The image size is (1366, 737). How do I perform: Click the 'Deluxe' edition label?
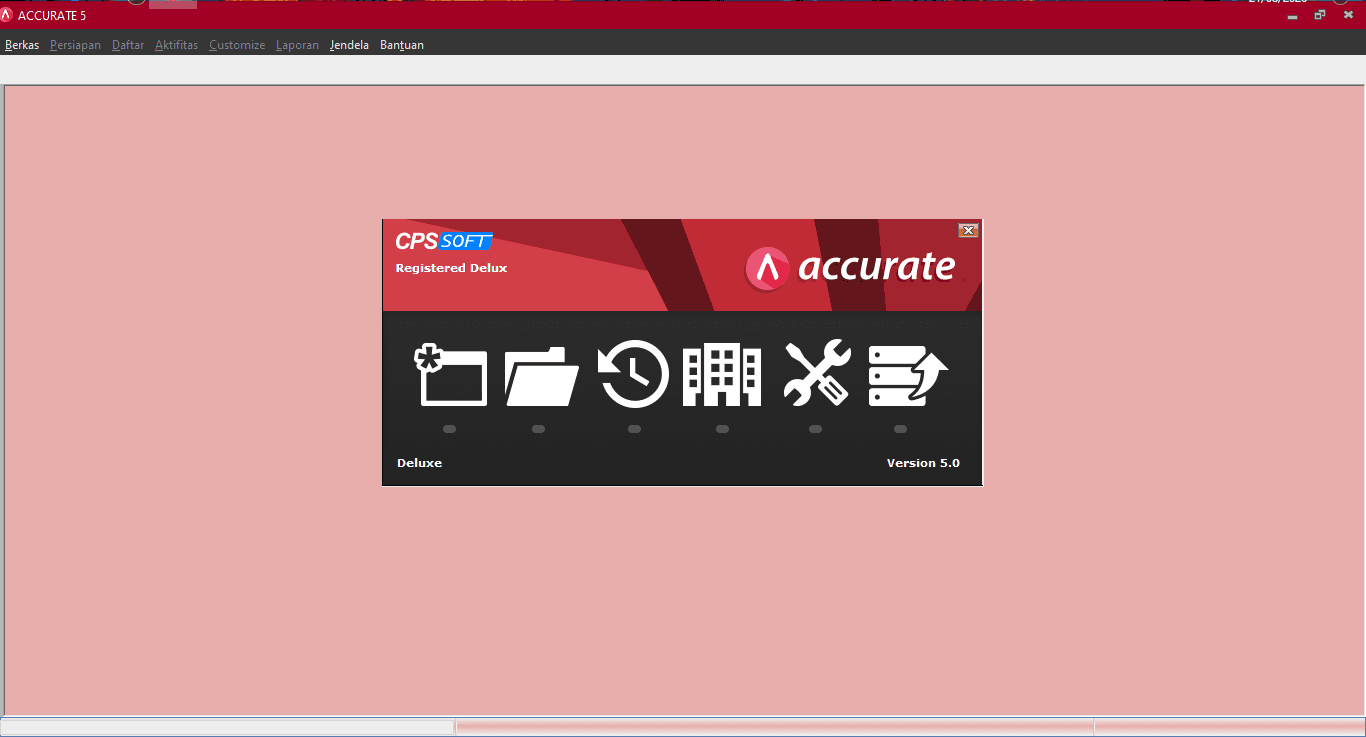click(x=419, y=463)
